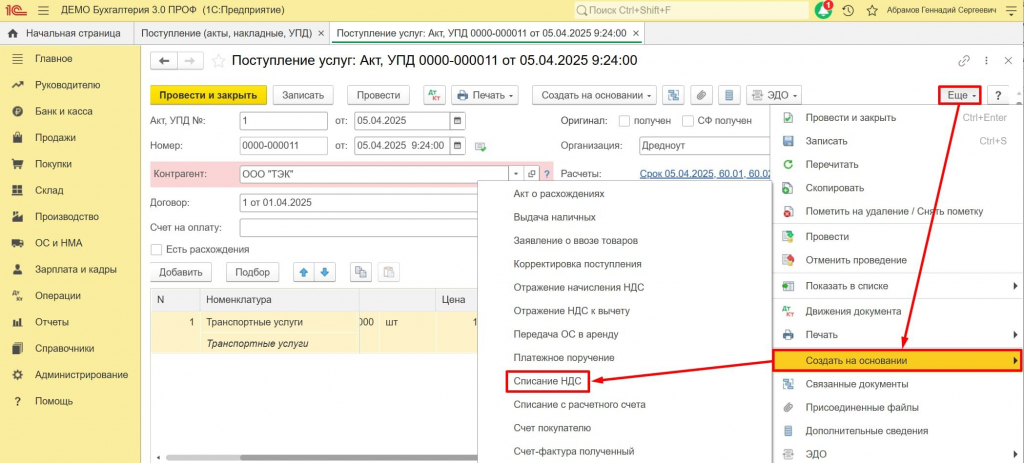This screenshot has width=1024, height=463.
Task: Click Добавить row button
Action: [181, 272]
